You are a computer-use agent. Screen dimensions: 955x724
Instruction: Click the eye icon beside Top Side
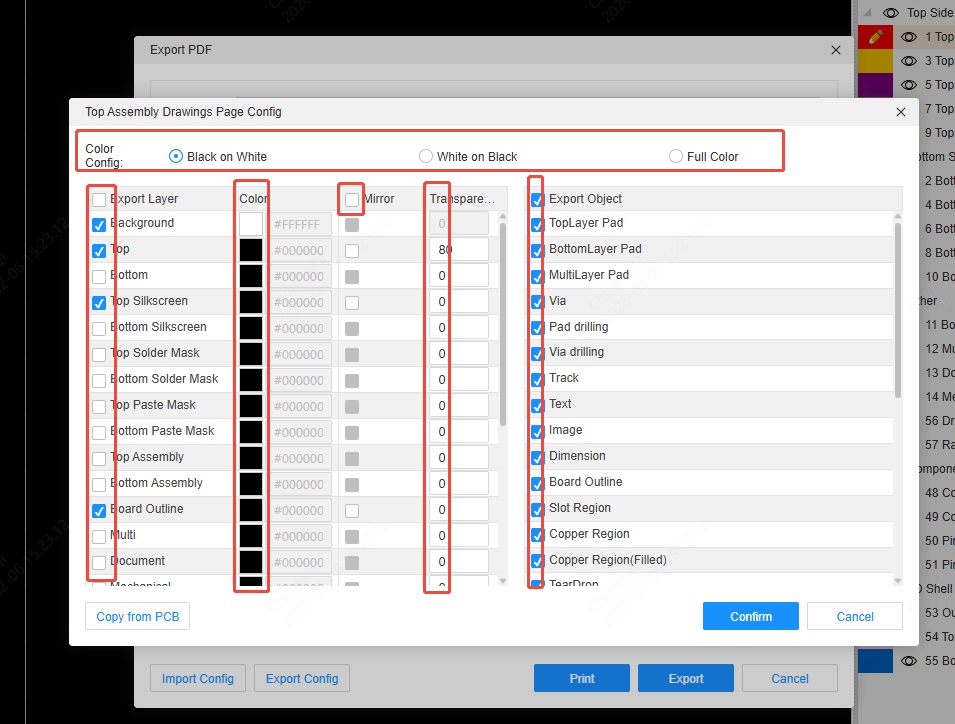coord(891,13)
